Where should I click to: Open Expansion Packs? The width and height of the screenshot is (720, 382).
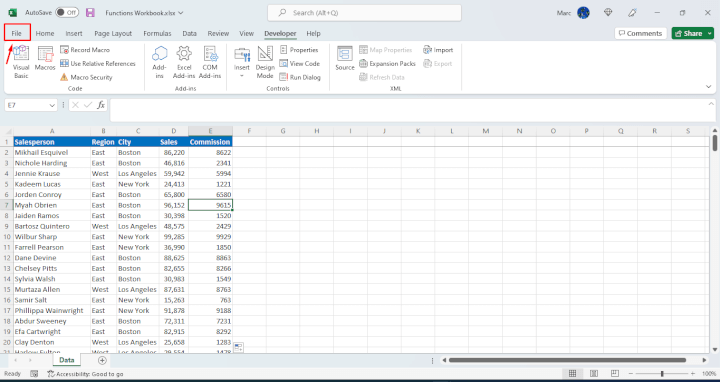click(388, 63)
